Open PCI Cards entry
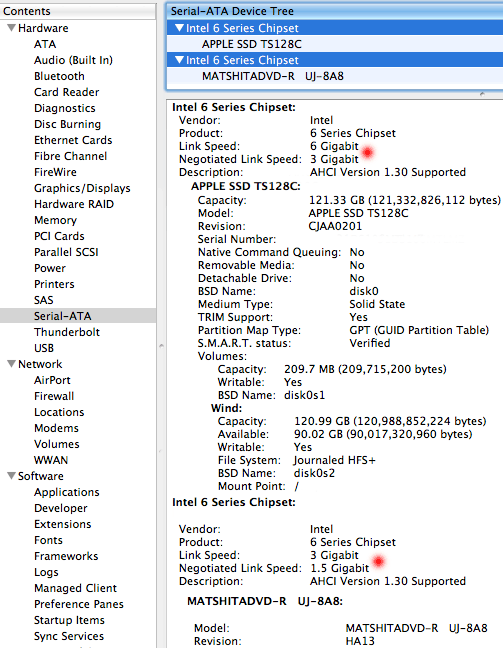Viewport: 503px width, 648px height. click(x=59, y=236)
